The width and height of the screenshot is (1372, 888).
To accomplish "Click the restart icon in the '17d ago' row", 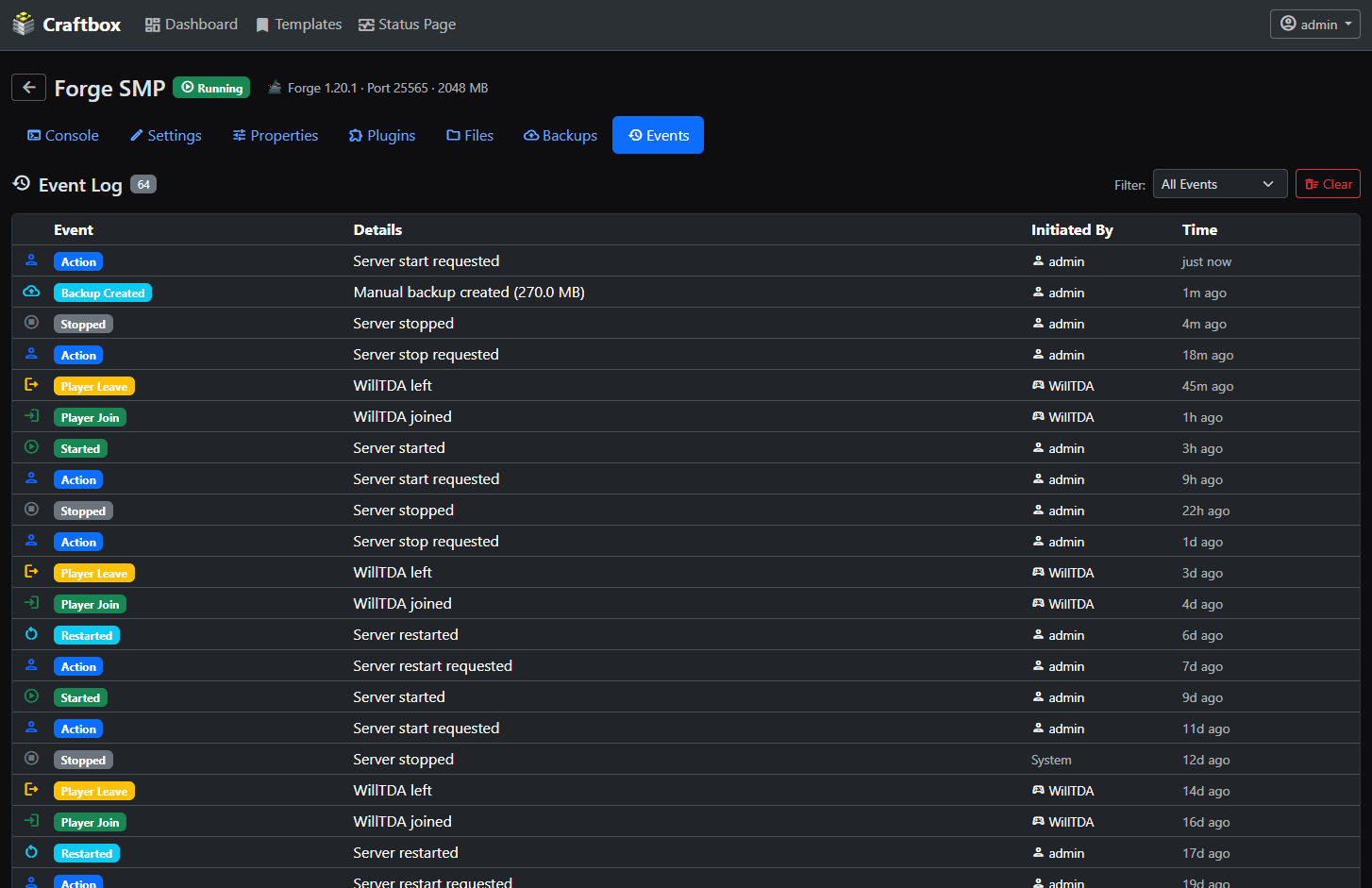I will click(x=31, y=852).
